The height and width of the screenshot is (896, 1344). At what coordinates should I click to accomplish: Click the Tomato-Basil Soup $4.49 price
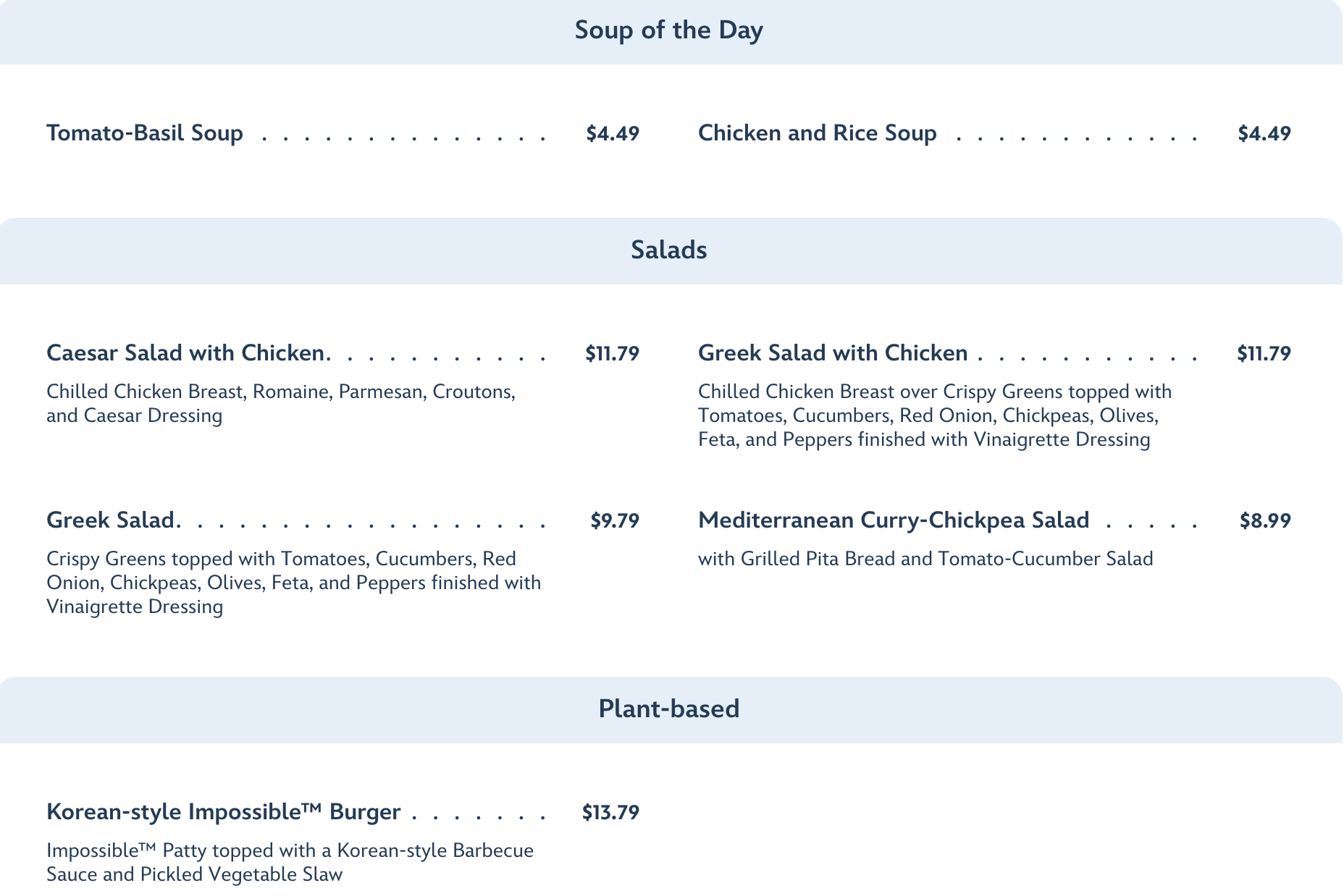click(612, 133)
